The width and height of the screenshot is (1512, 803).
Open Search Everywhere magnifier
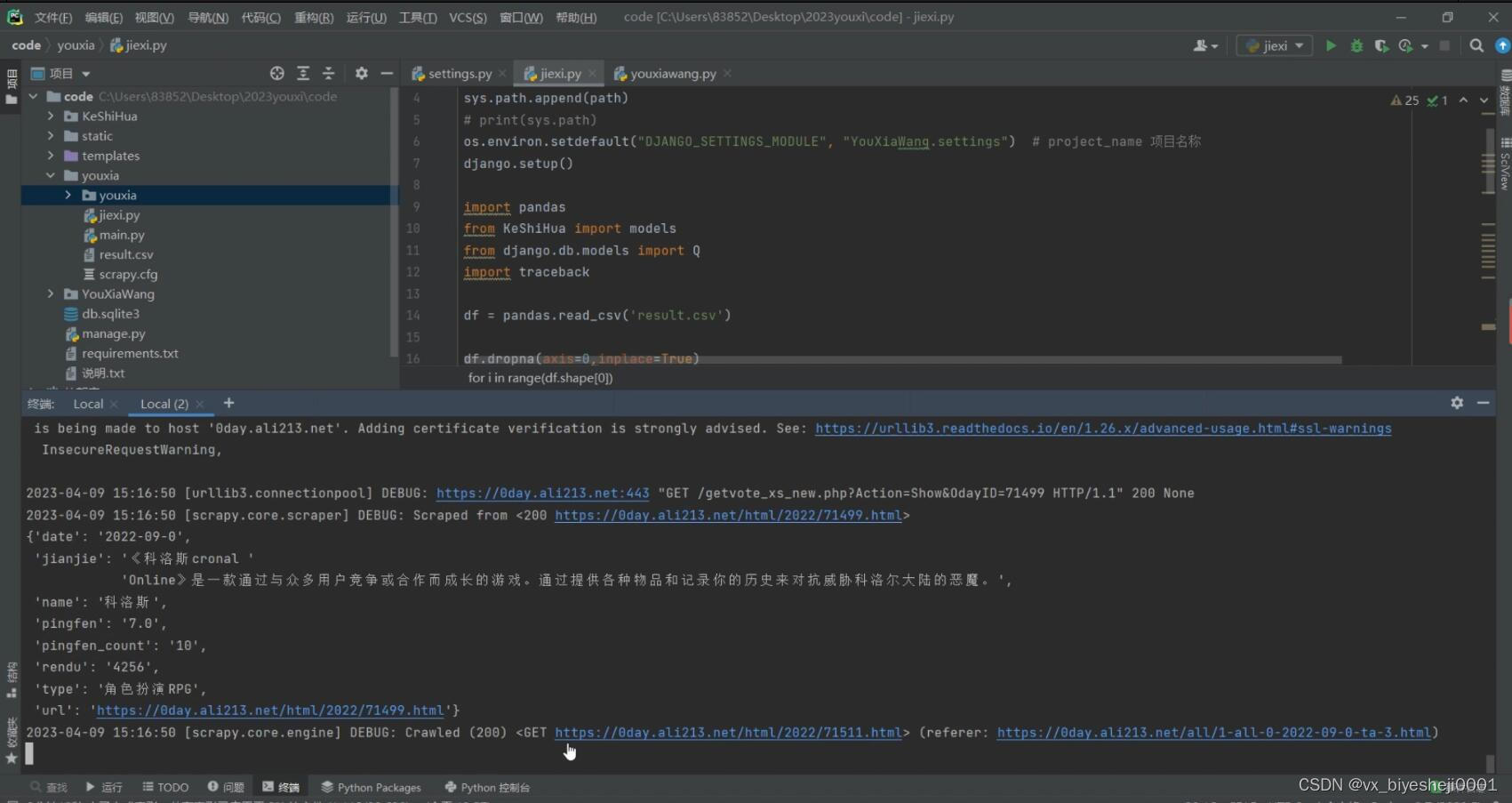tap(1476, 45)
